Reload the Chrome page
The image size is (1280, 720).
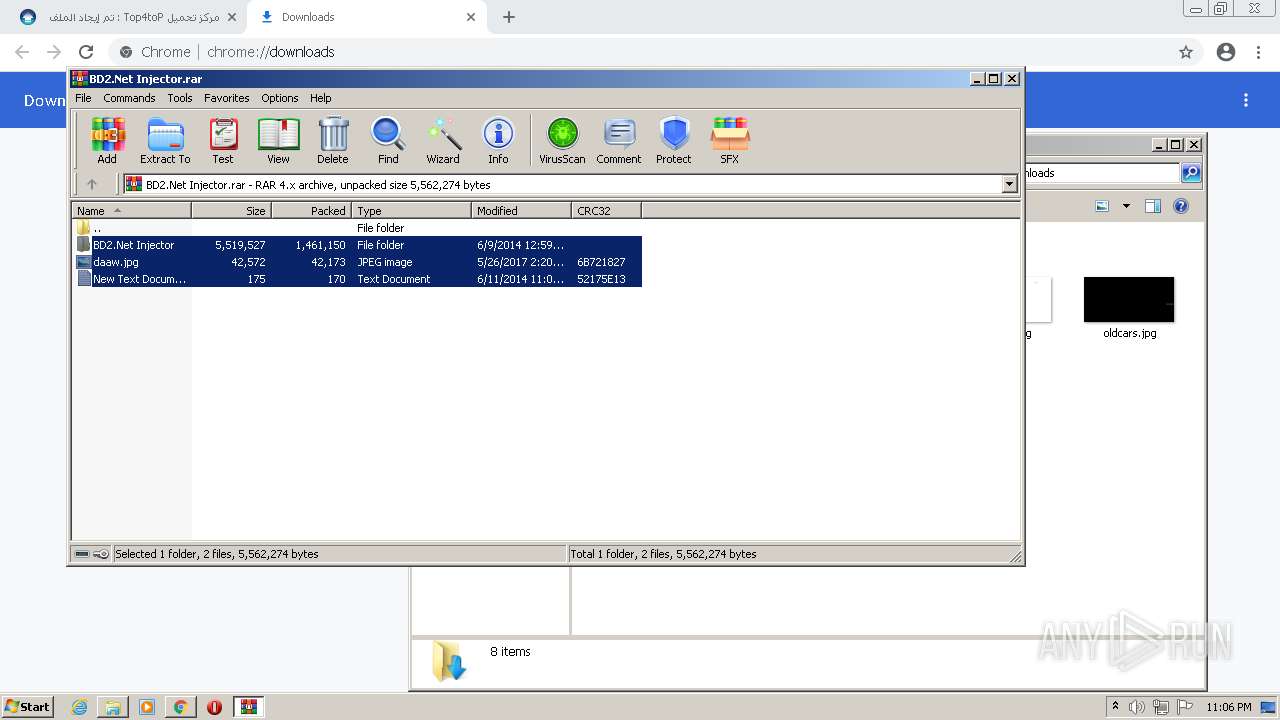coord(86,52)
